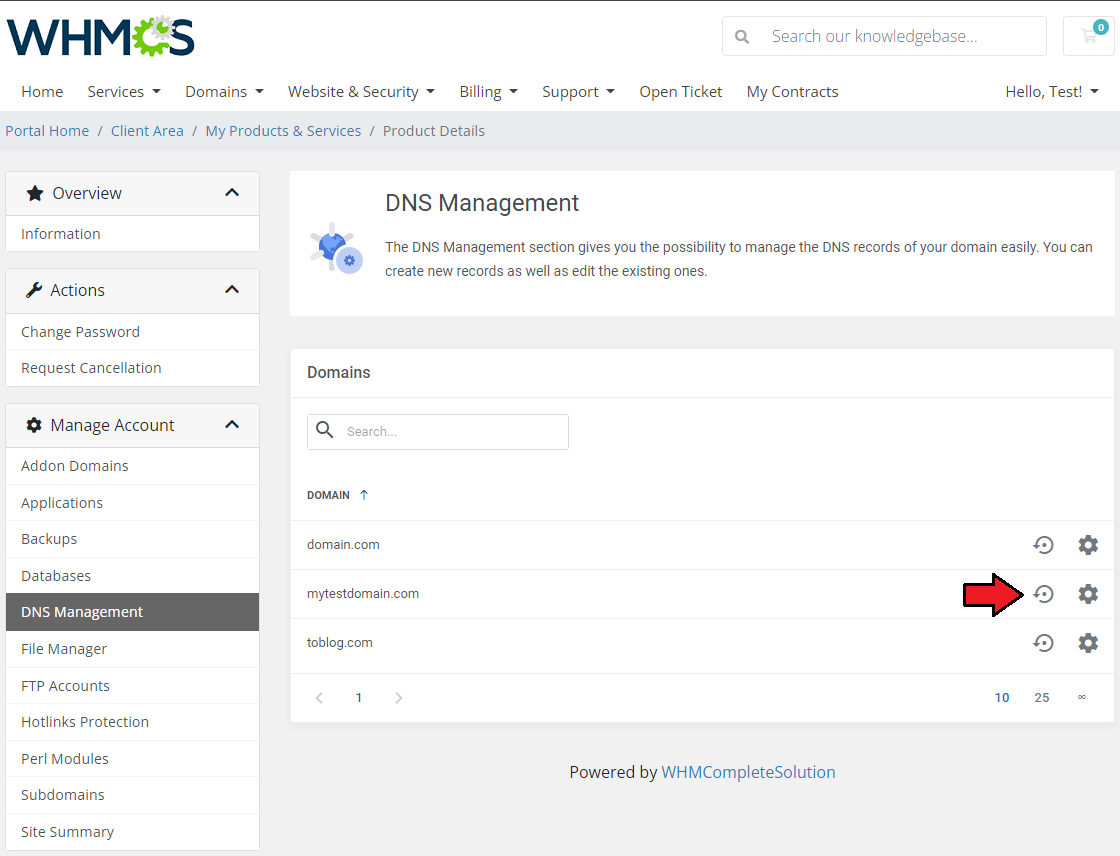Show 10 entries per page

point(1002,698)
